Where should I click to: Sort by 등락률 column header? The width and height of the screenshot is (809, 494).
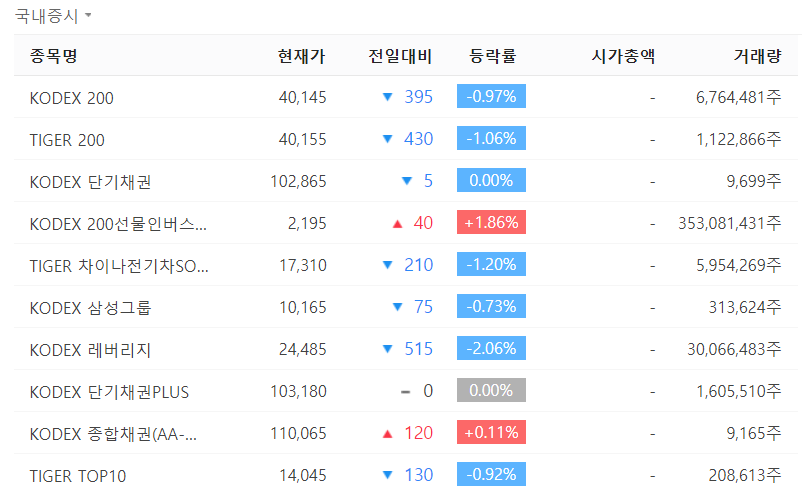tap(492, 56)
